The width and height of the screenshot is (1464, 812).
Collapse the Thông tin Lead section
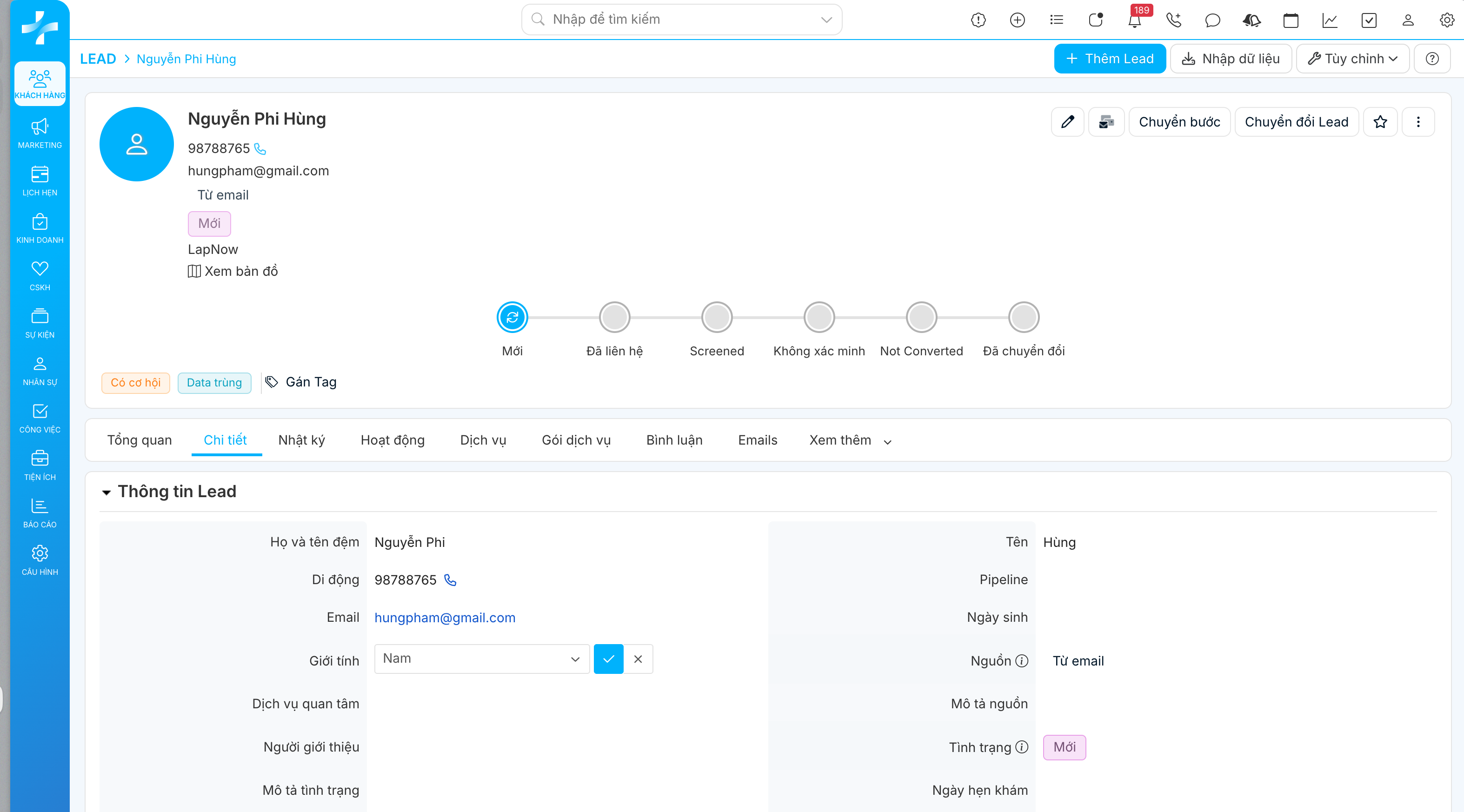(x=106, y=492)
